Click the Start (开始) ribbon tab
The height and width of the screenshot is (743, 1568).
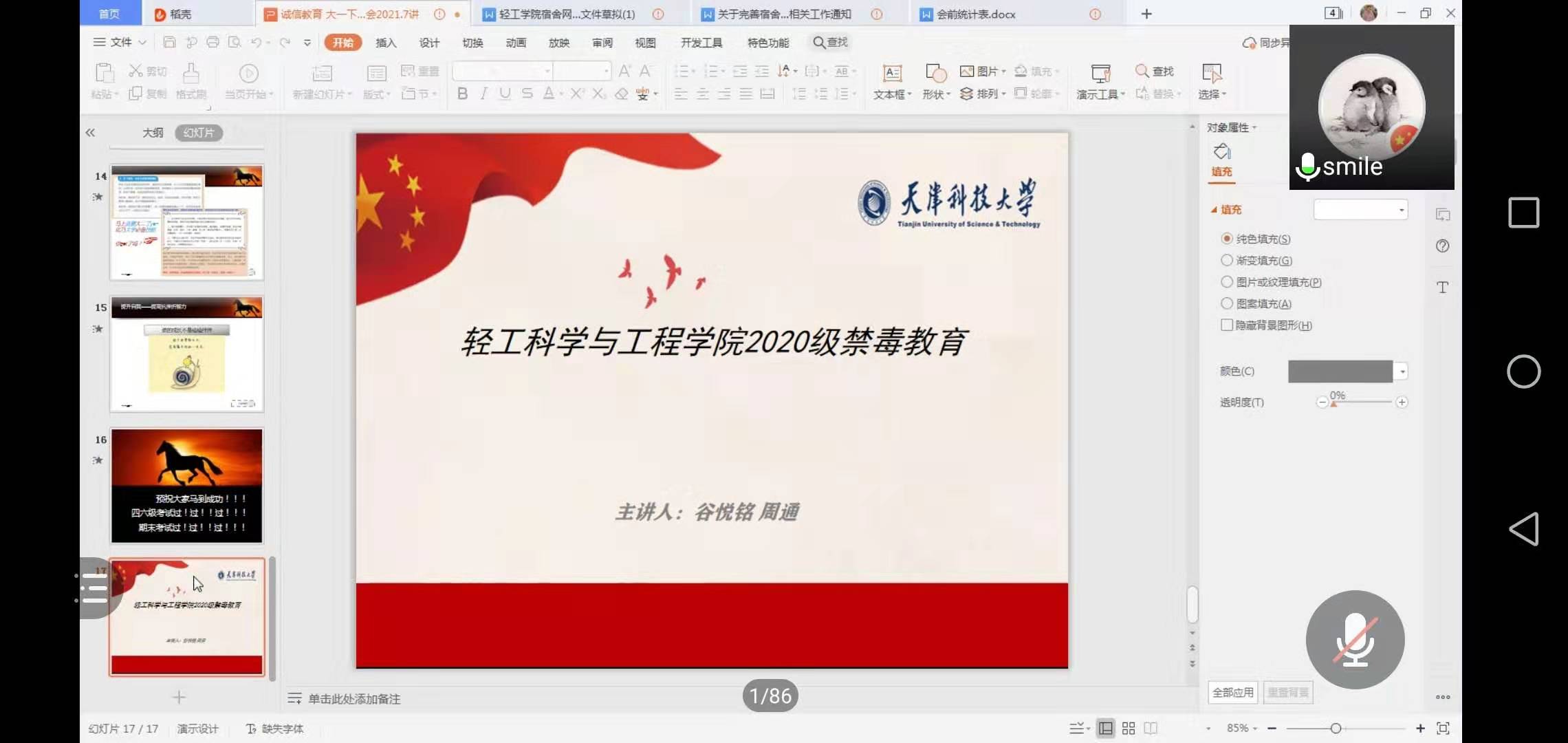tap(342, 43)
